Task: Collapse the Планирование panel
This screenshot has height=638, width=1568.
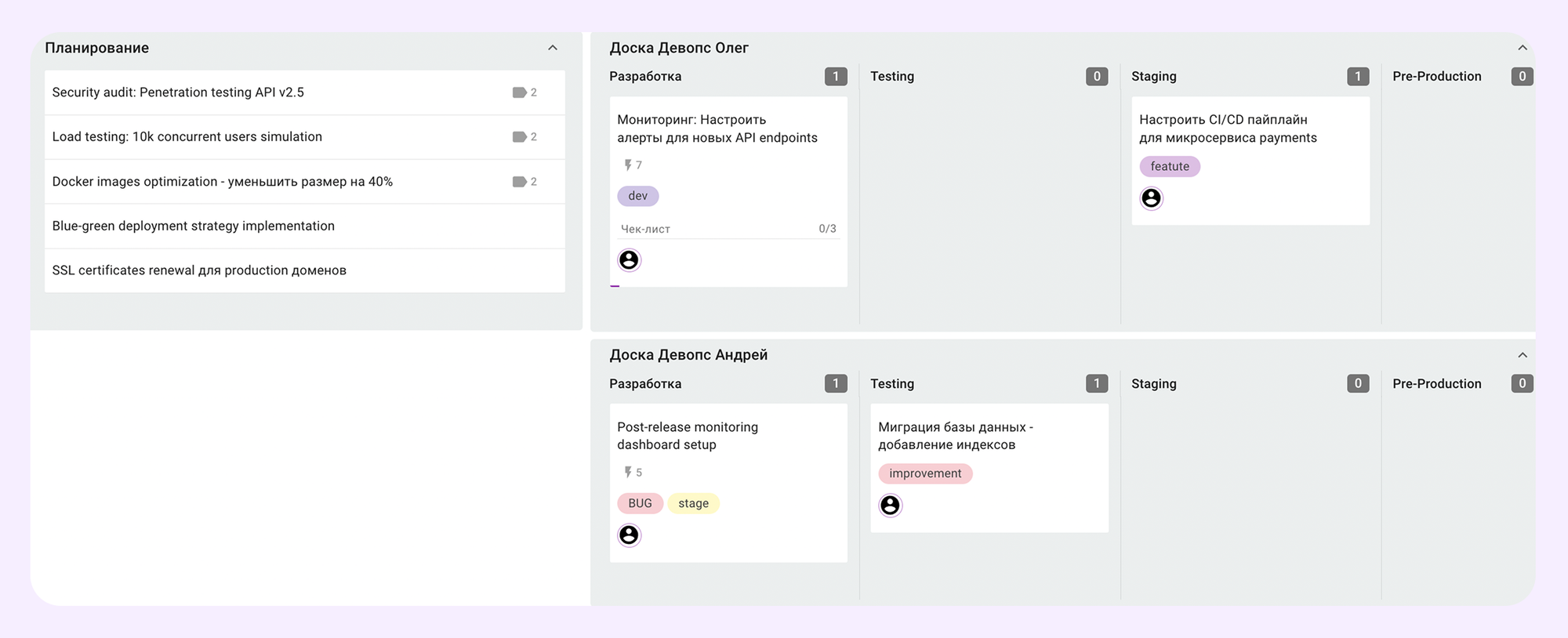Action: [x=553, y=48]
